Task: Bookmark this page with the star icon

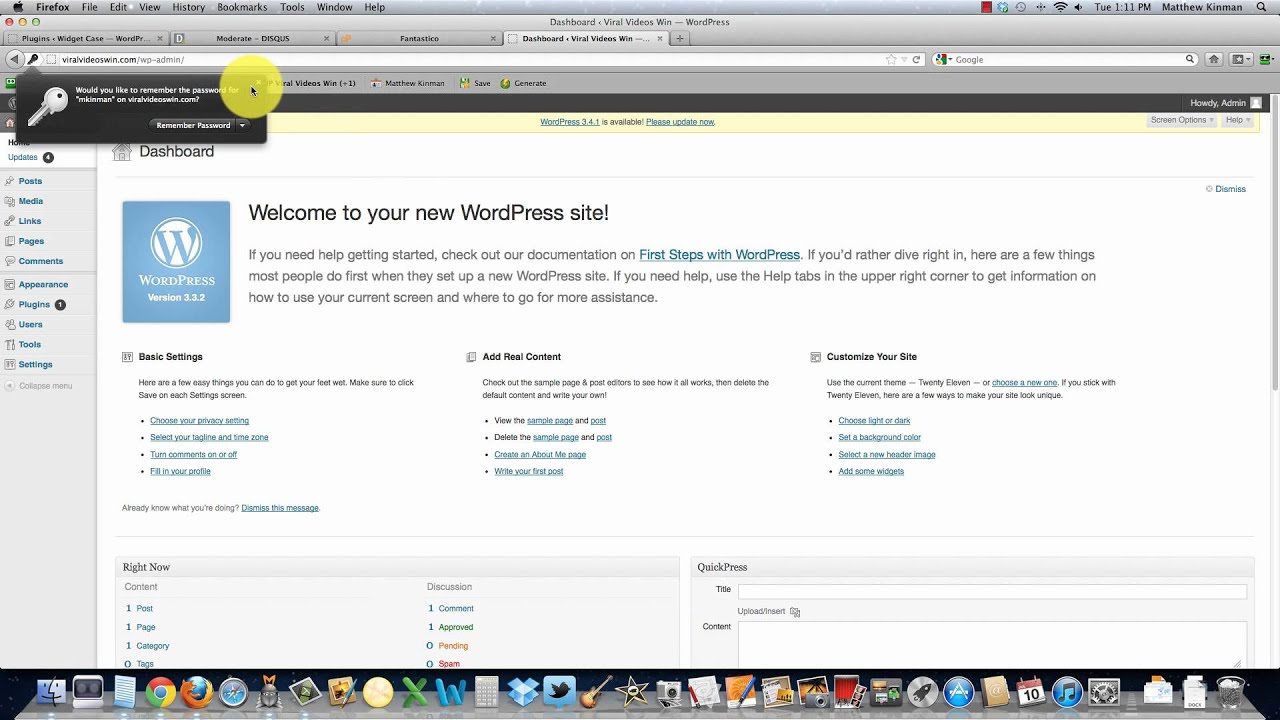Action: point(890,60)
